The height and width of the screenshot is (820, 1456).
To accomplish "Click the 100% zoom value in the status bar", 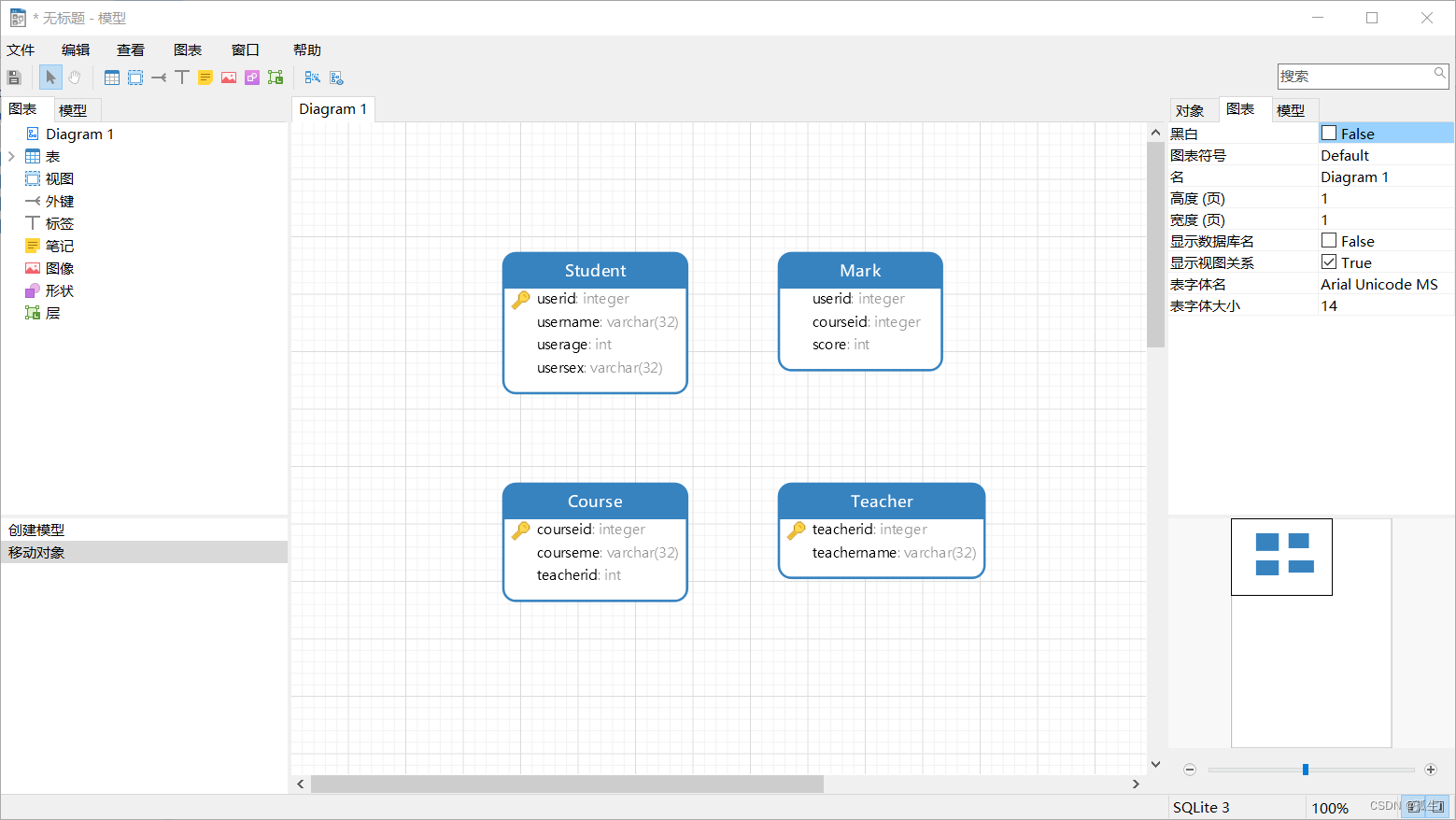I will (x=1330, y=808).
